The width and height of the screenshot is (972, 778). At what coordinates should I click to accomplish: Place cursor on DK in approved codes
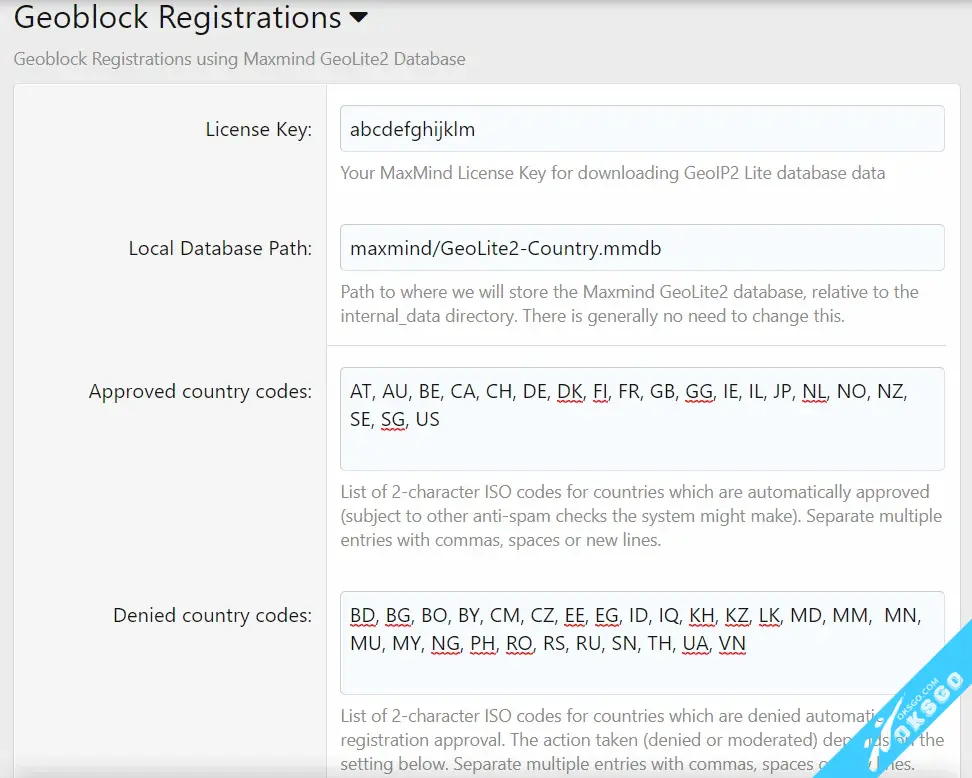(569, 392)
